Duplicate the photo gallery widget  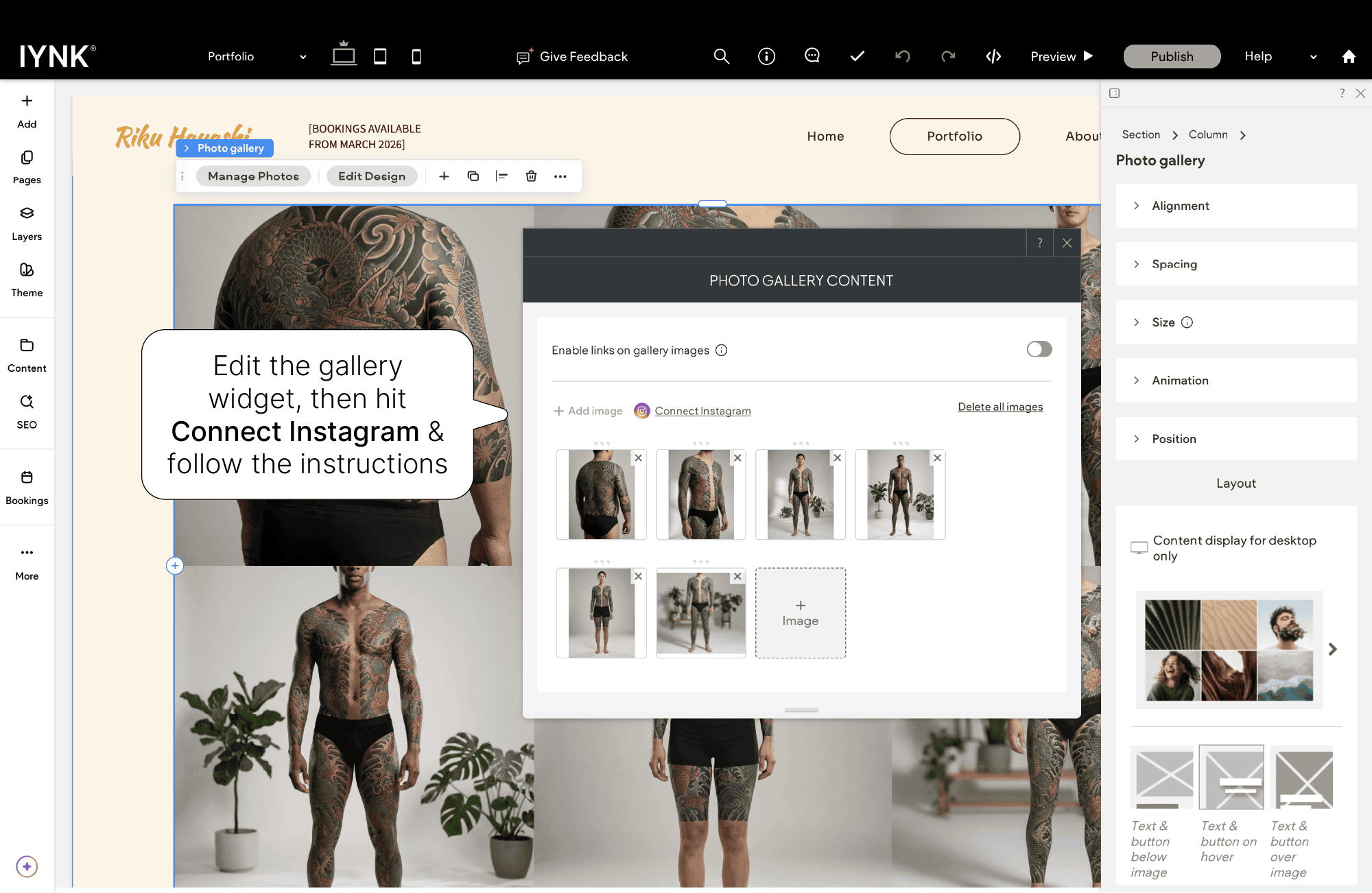[473, 176]
